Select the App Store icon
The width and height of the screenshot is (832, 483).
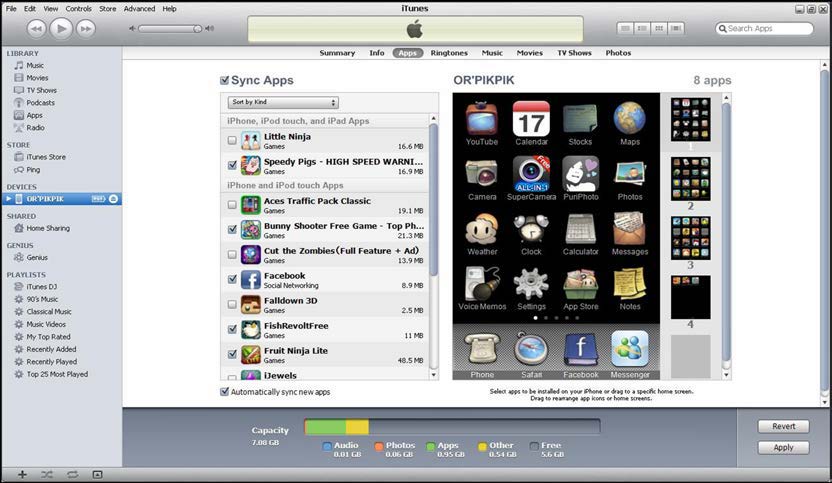(580, 284)
